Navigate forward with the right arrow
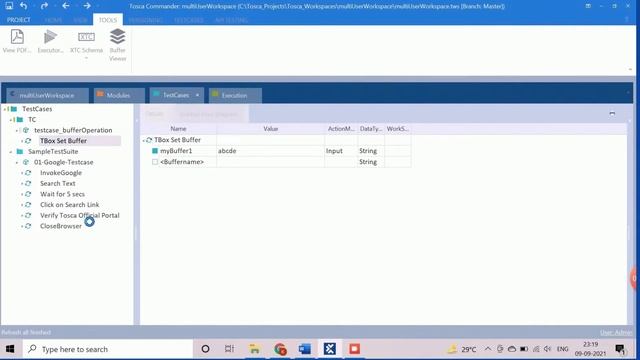The image size is (640, 360). 87,6
